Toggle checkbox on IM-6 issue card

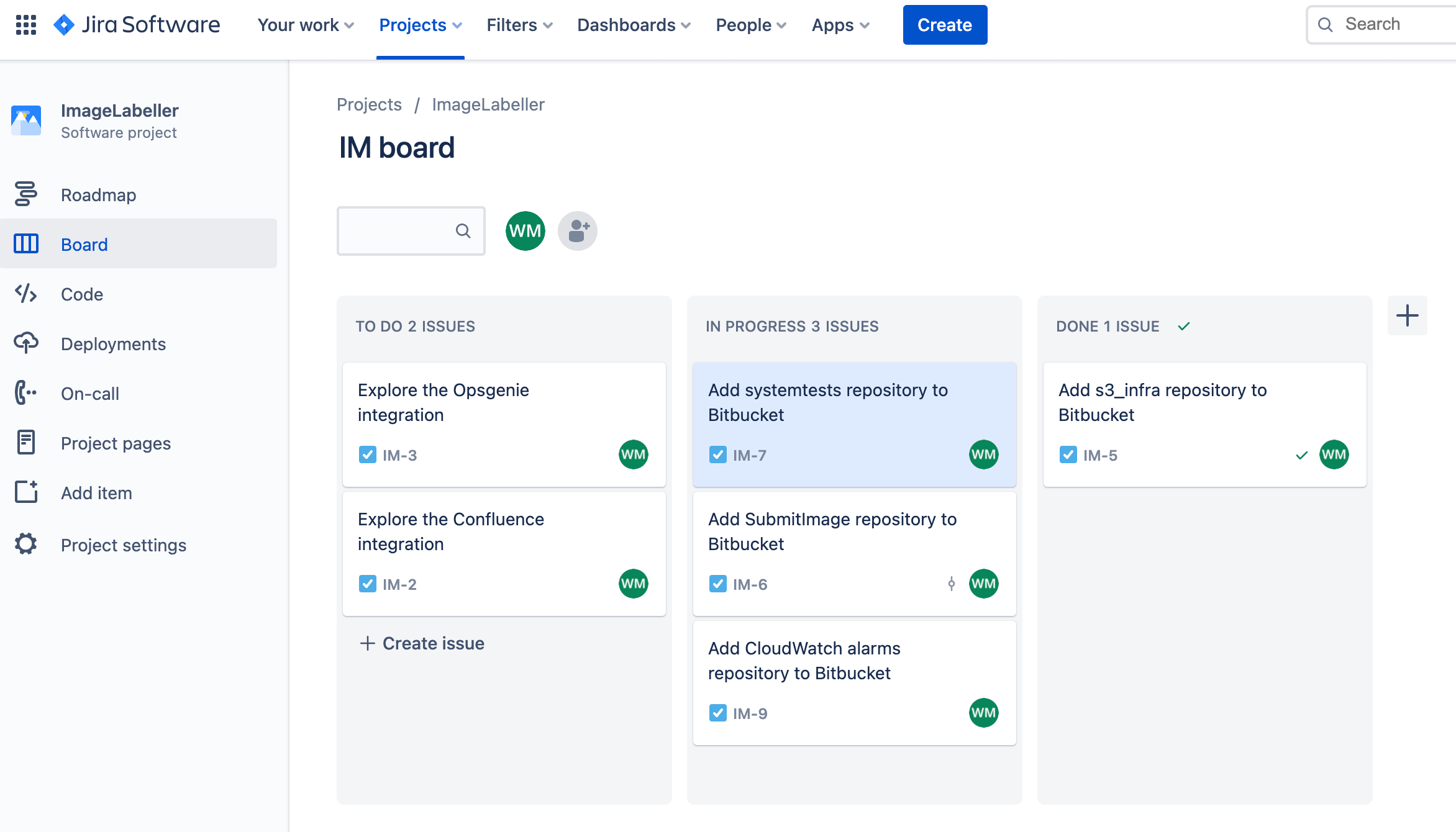718,584
